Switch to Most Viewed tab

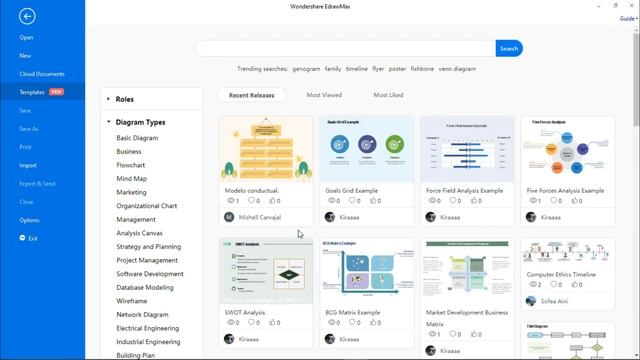324,95
